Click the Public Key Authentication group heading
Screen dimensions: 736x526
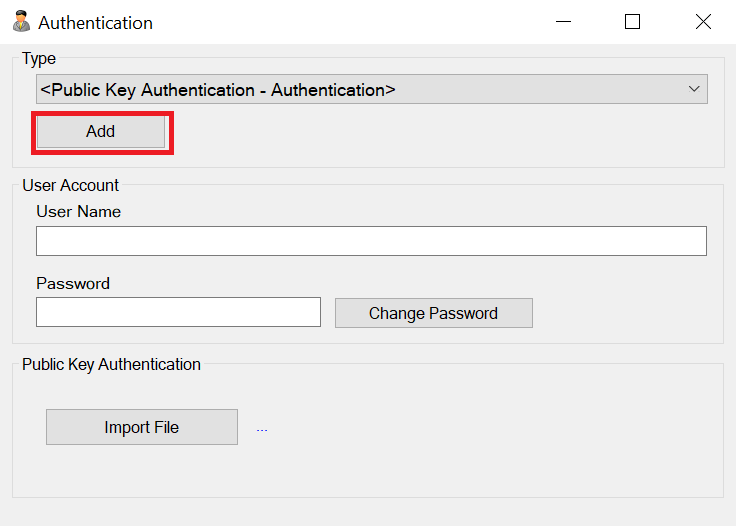[111, 365]
